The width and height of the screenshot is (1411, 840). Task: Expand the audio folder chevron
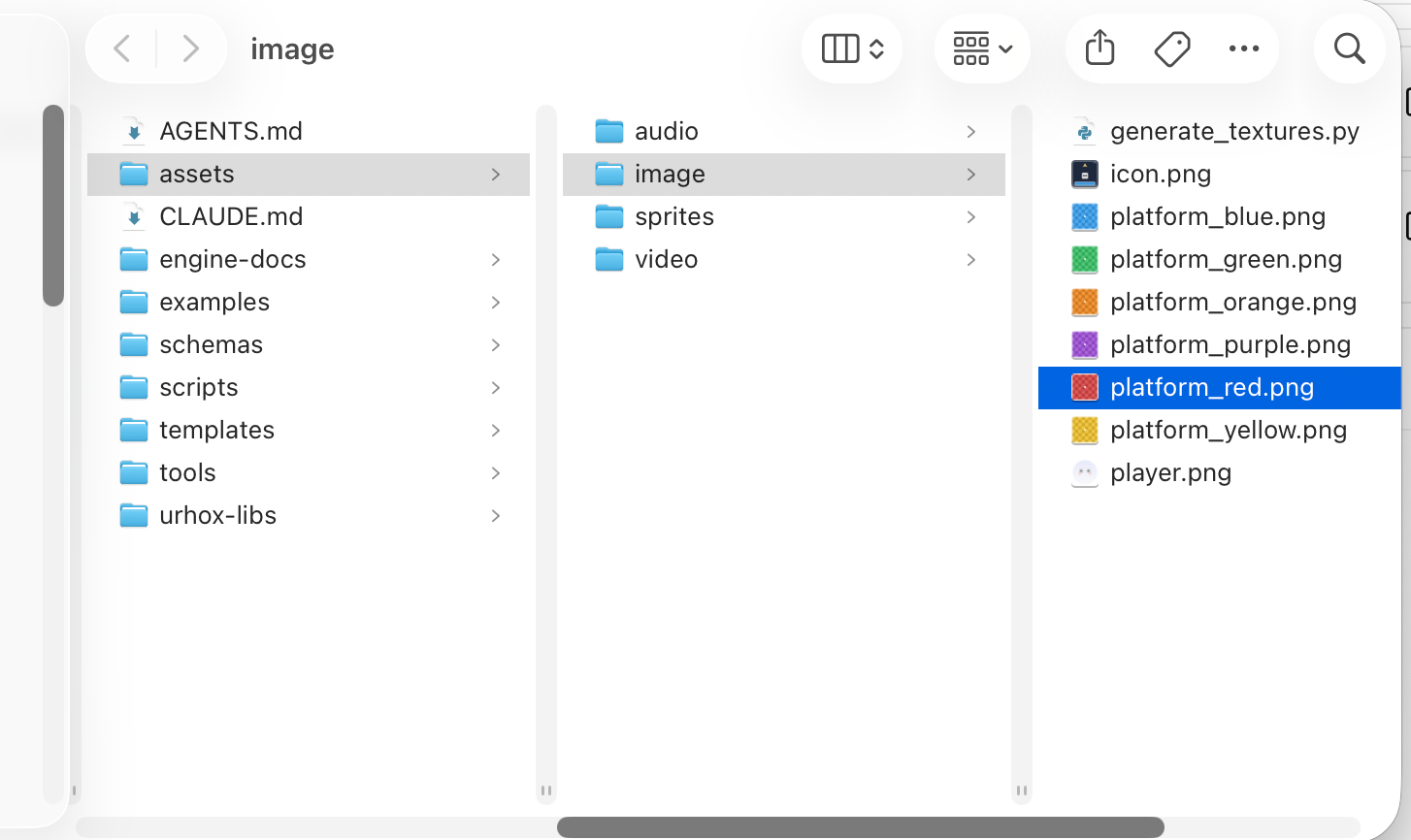pyautogui.click(x=971, y=131)
